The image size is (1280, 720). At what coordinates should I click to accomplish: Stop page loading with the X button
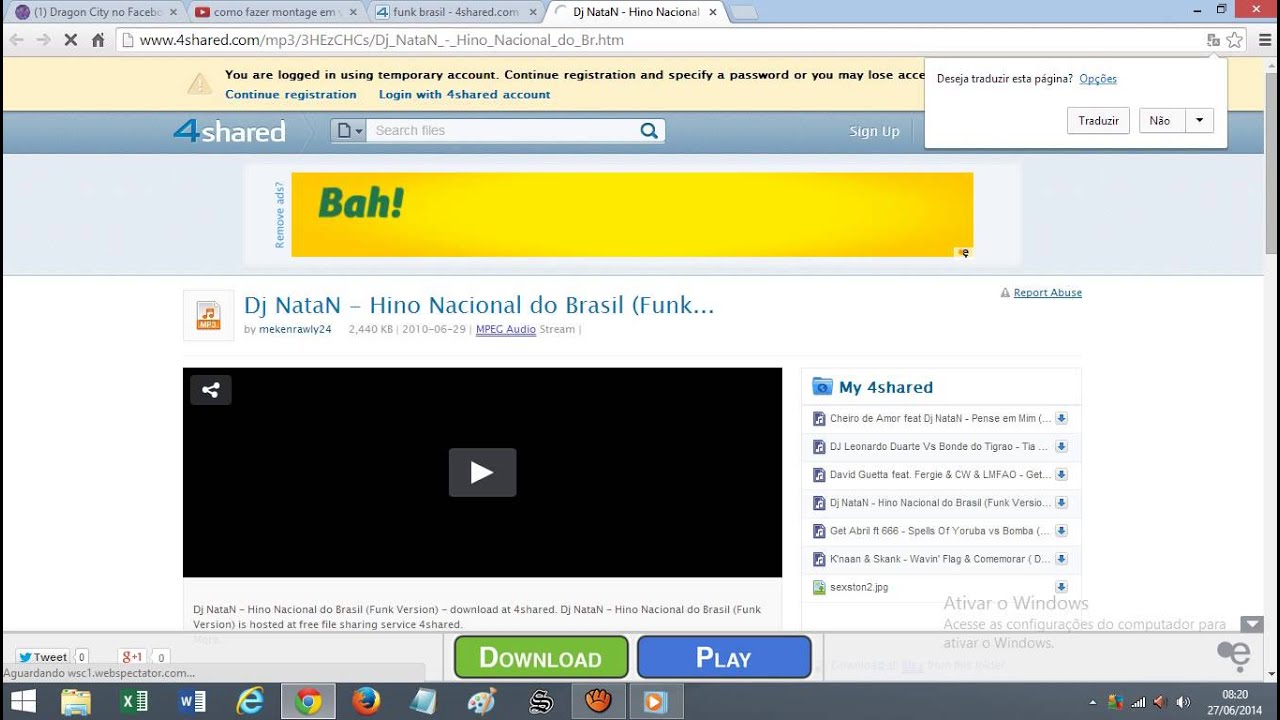point(70,40)
